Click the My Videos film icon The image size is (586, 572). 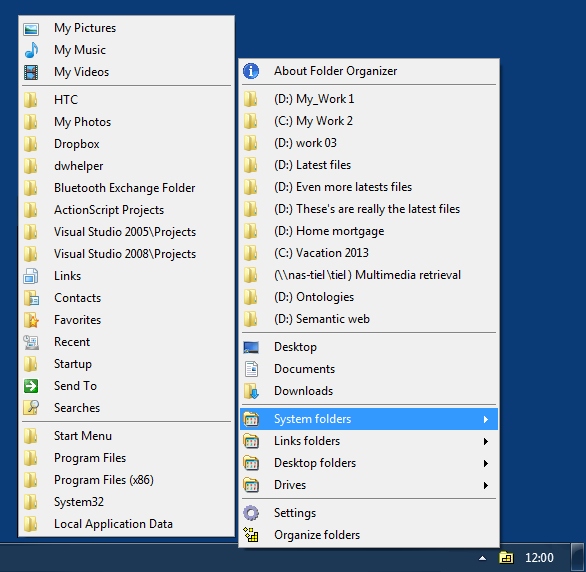[x=31, y=72]
